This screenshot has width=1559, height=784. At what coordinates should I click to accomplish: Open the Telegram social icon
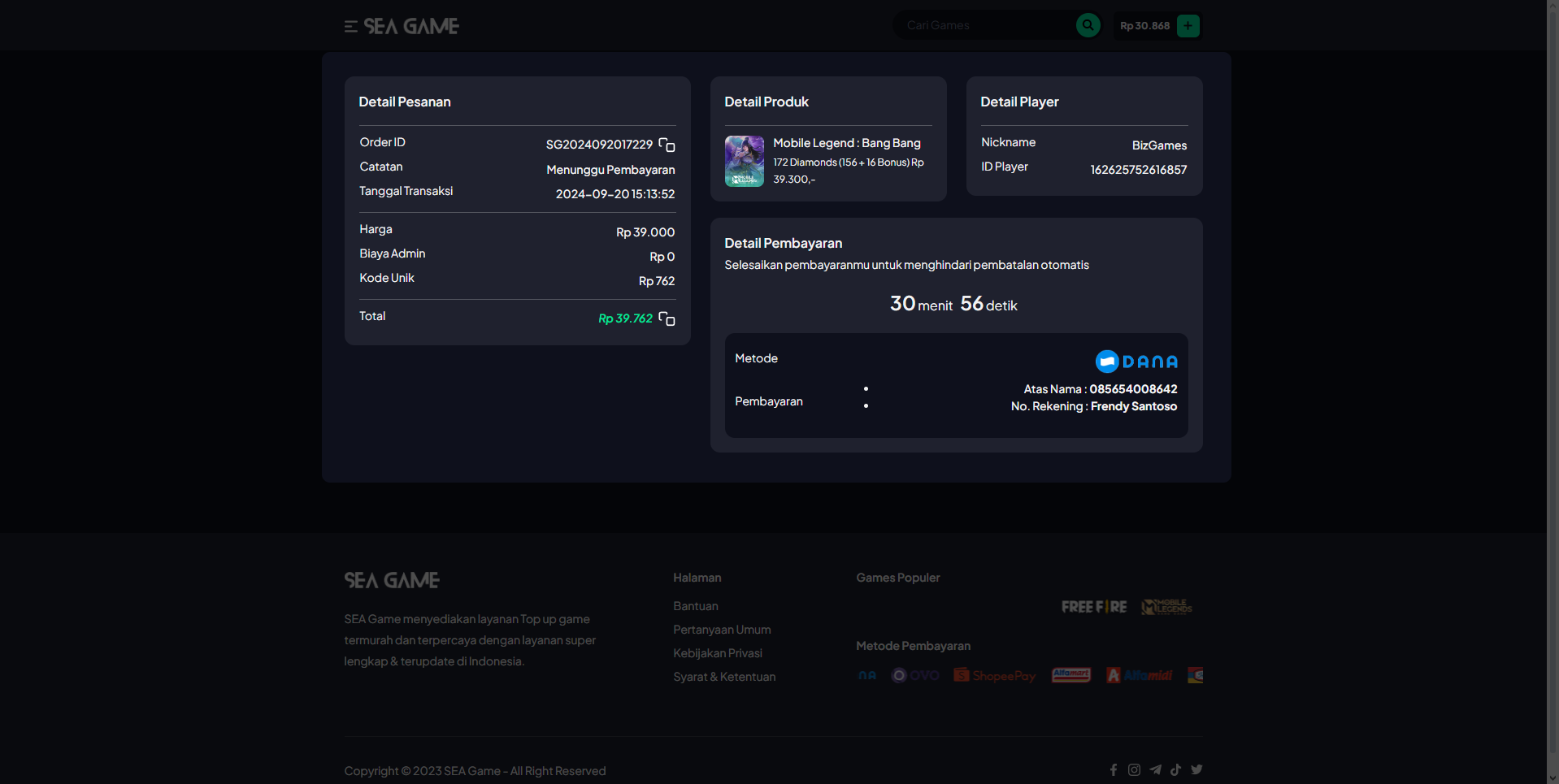[x=1155, y=769]
